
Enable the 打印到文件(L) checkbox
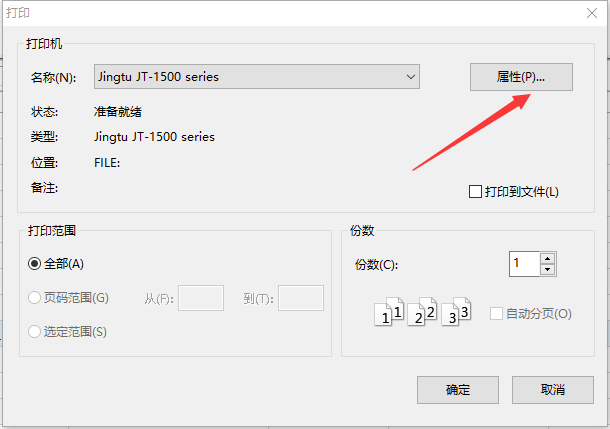point(476,192)
